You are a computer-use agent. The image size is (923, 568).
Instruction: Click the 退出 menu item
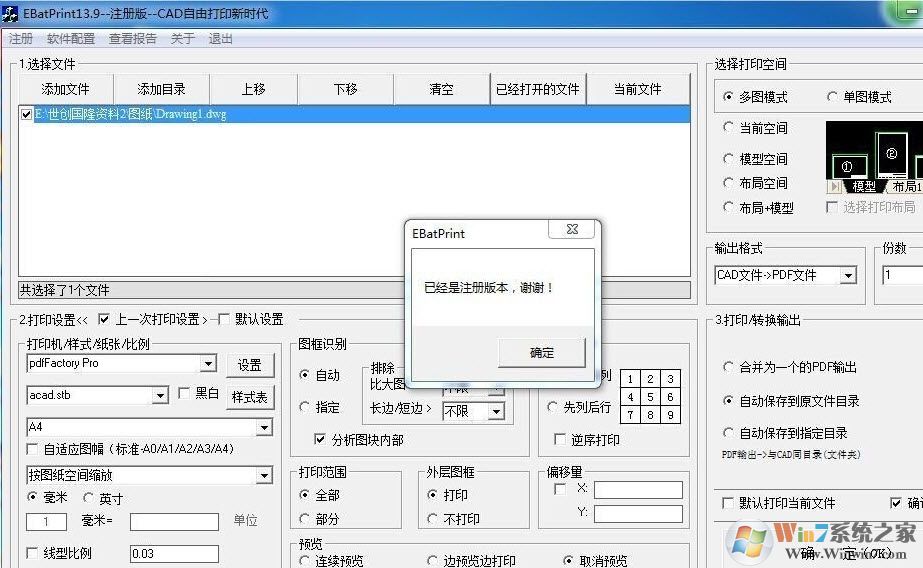click(x=220, y=39)
